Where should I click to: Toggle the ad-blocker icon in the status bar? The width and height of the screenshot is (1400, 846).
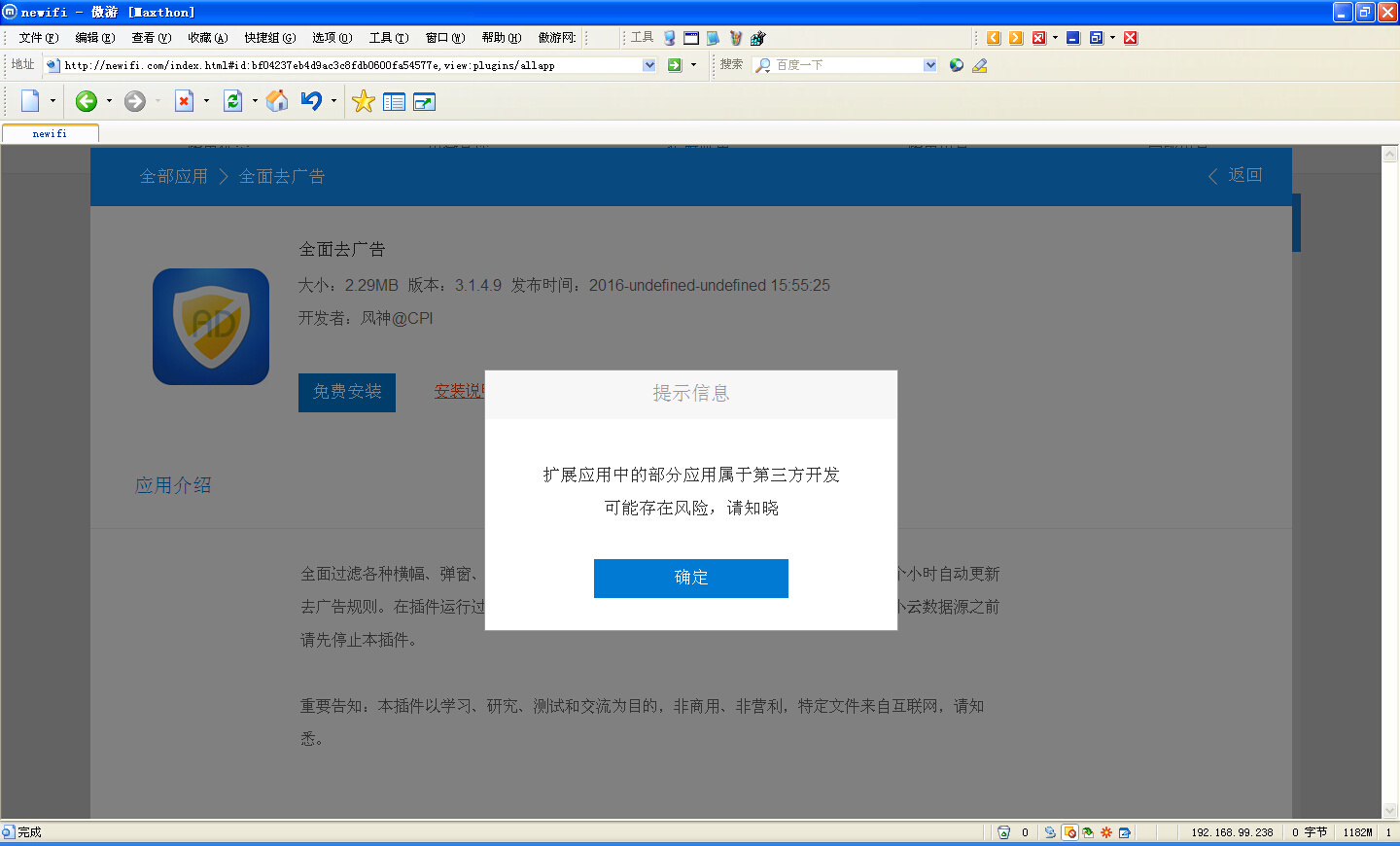[x=1069, y=832]
